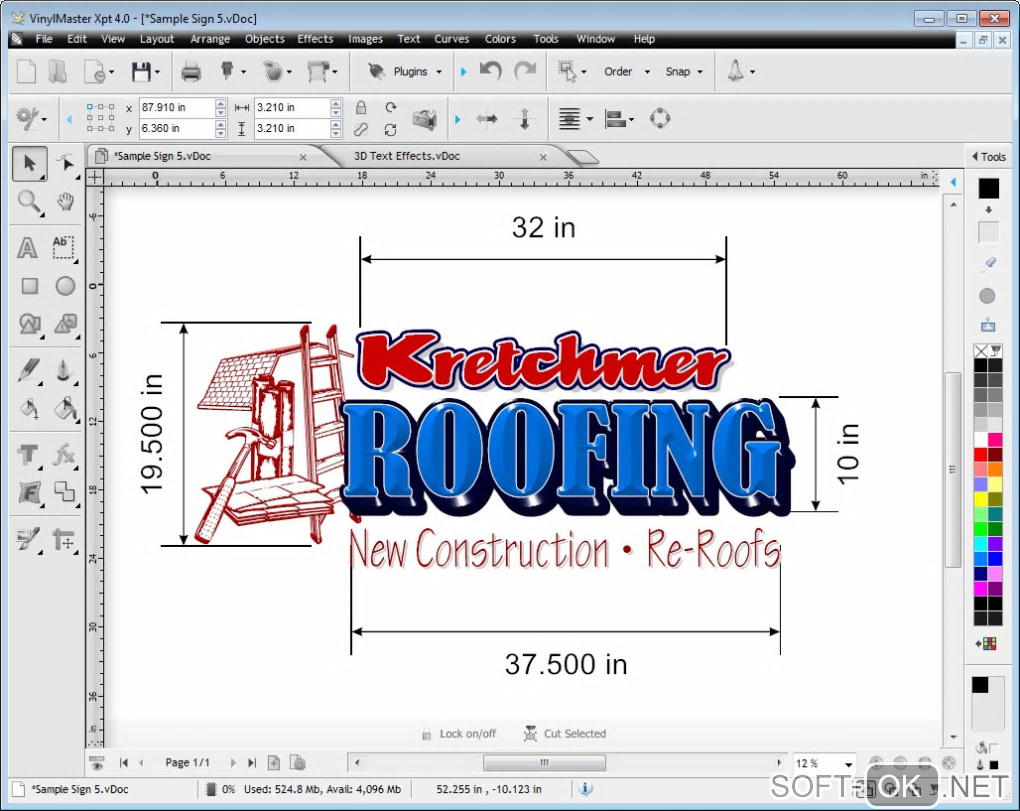Open the Effects menu
The width and height of the screenshot is (1020, 811).
(x=315, y=39)
